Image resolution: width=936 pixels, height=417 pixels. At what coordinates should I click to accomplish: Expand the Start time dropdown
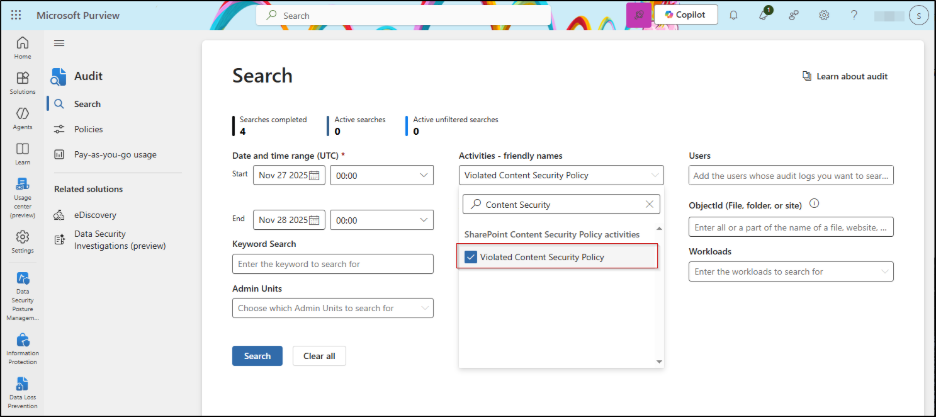coord(423,175)
